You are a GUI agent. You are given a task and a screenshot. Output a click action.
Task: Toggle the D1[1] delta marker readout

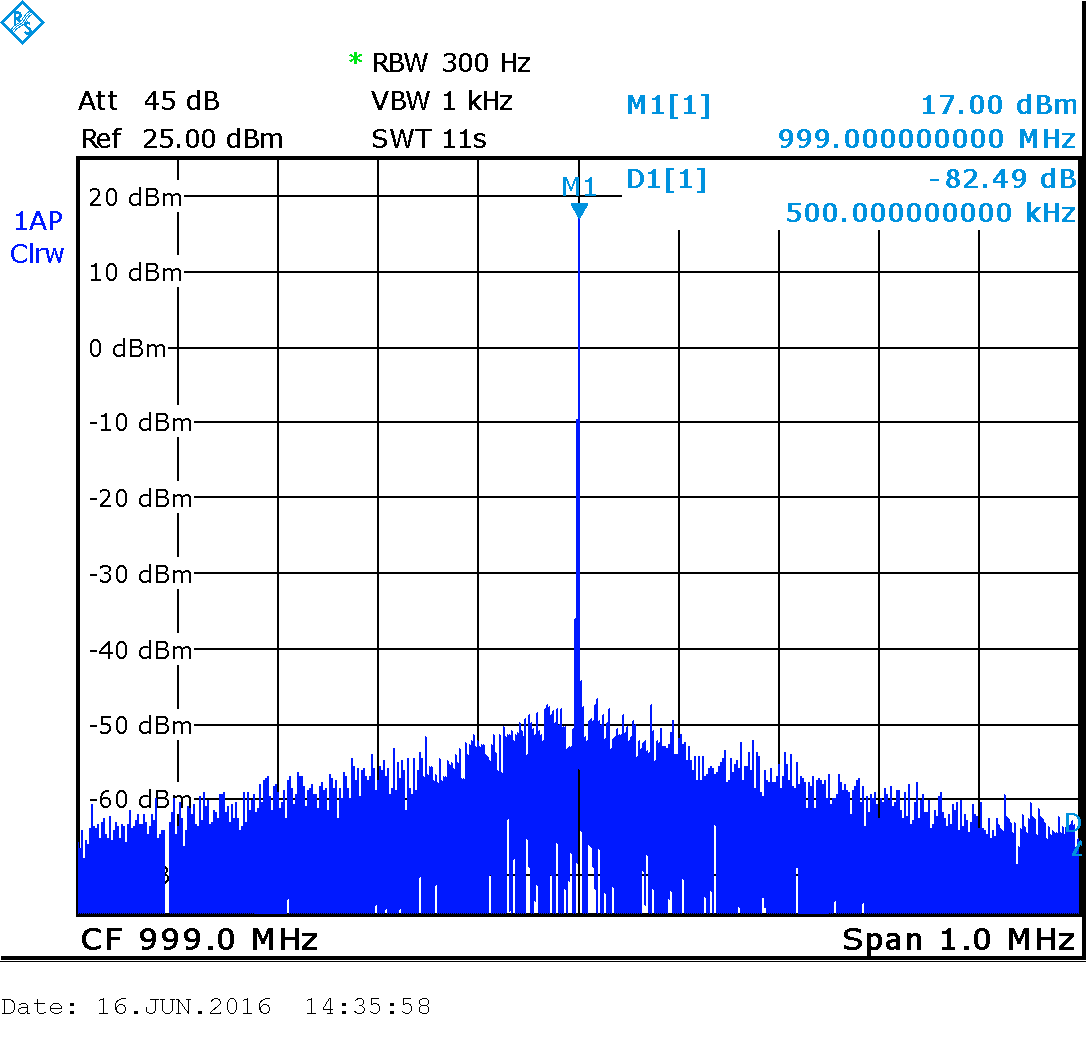point(666,180)
